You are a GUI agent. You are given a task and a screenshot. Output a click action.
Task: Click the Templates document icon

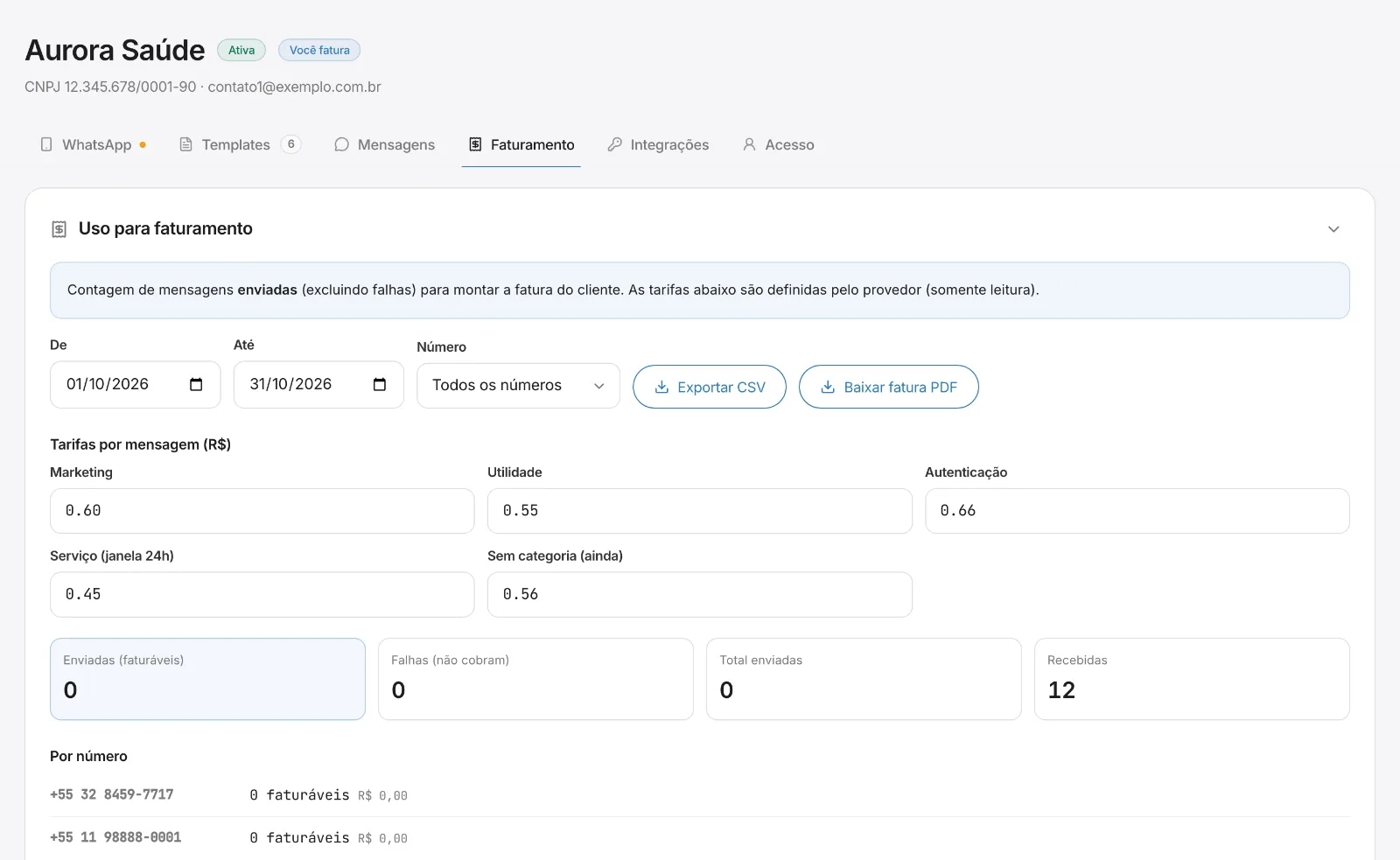(x=185, y=144)
